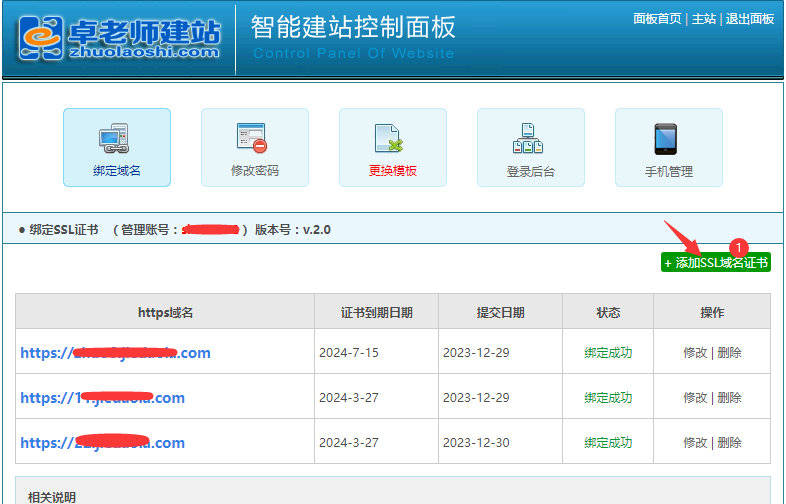Select the 更换模板 icon
Screen dimensions: 786x504
point(392,138)
